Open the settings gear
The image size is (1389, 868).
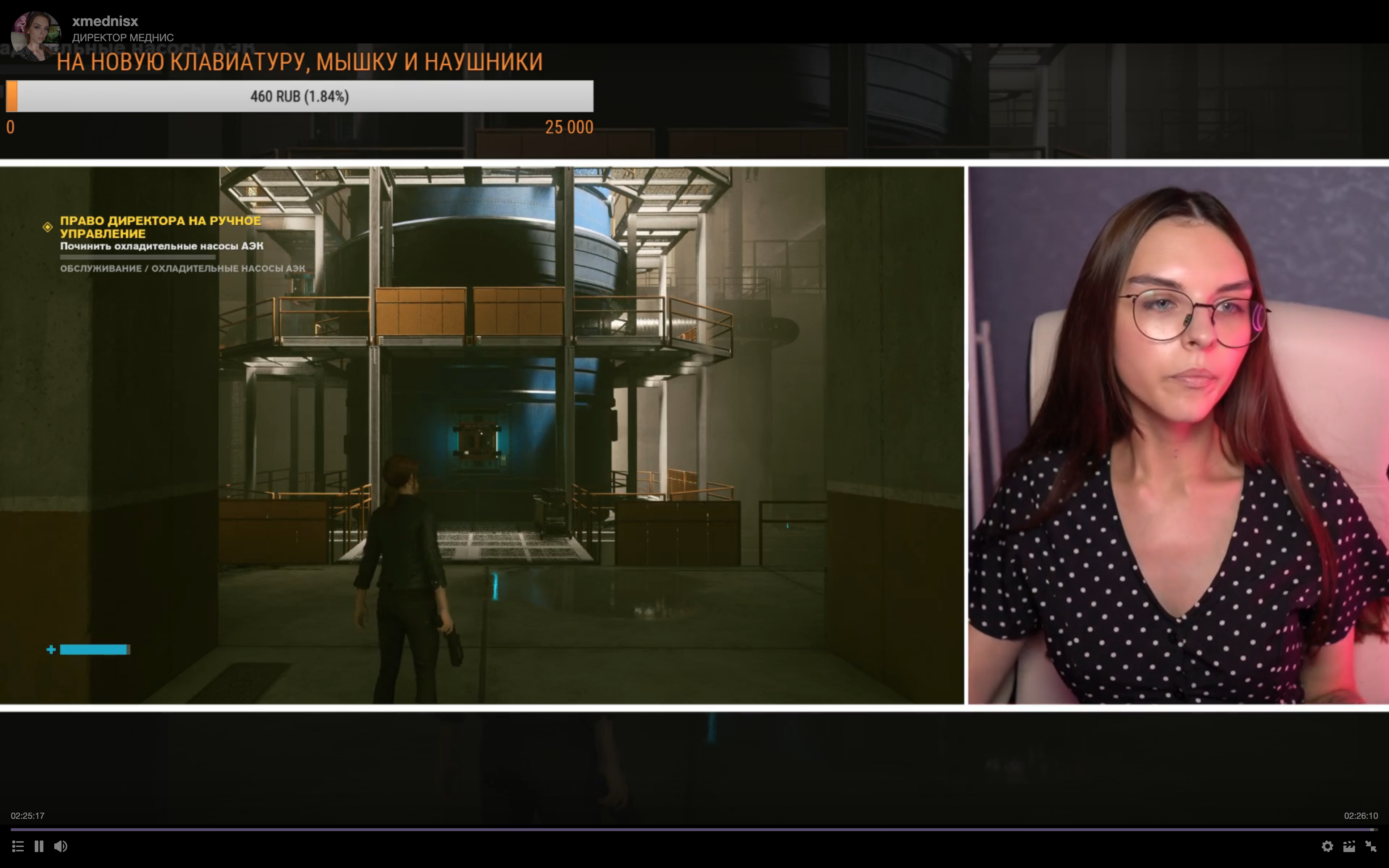[1327, 846]
